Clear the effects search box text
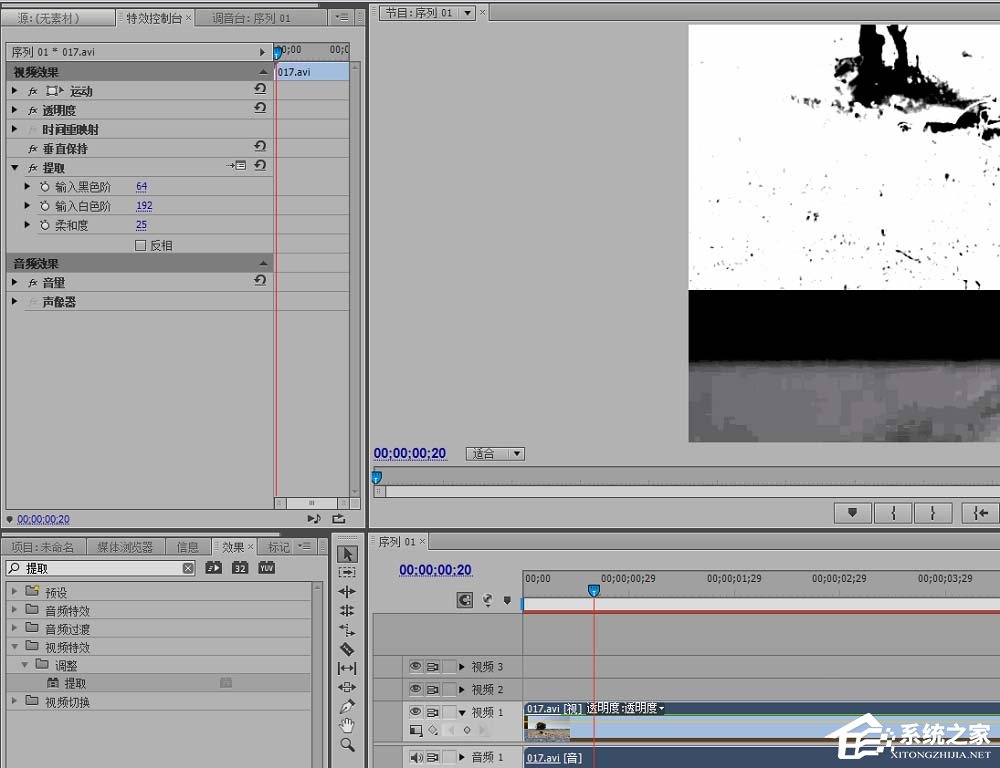 pyautogui.click(x=188, y=568)
